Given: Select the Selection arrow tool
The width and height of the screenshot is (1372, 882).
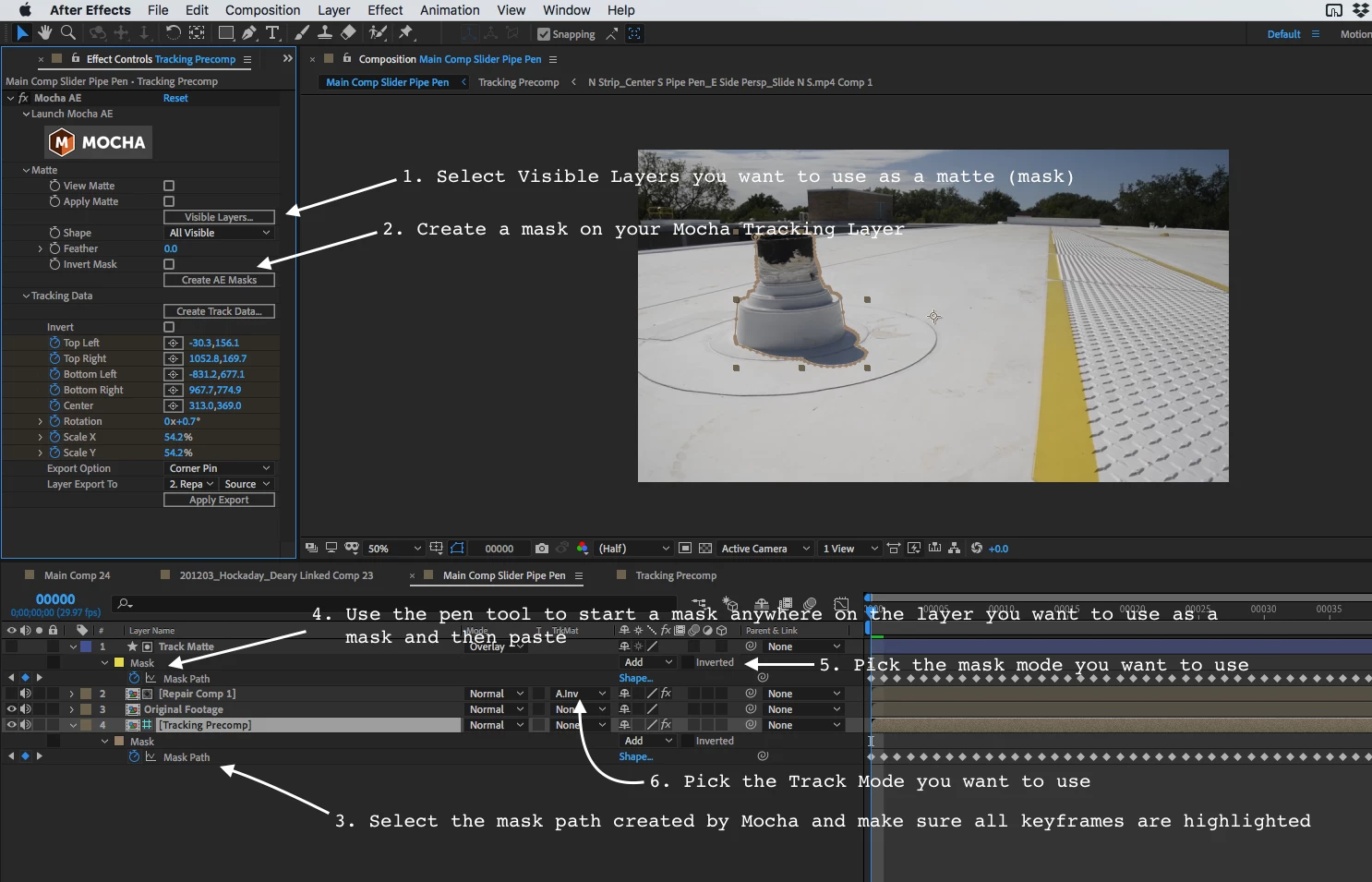Looking at the screenshot, I should 22,33.
